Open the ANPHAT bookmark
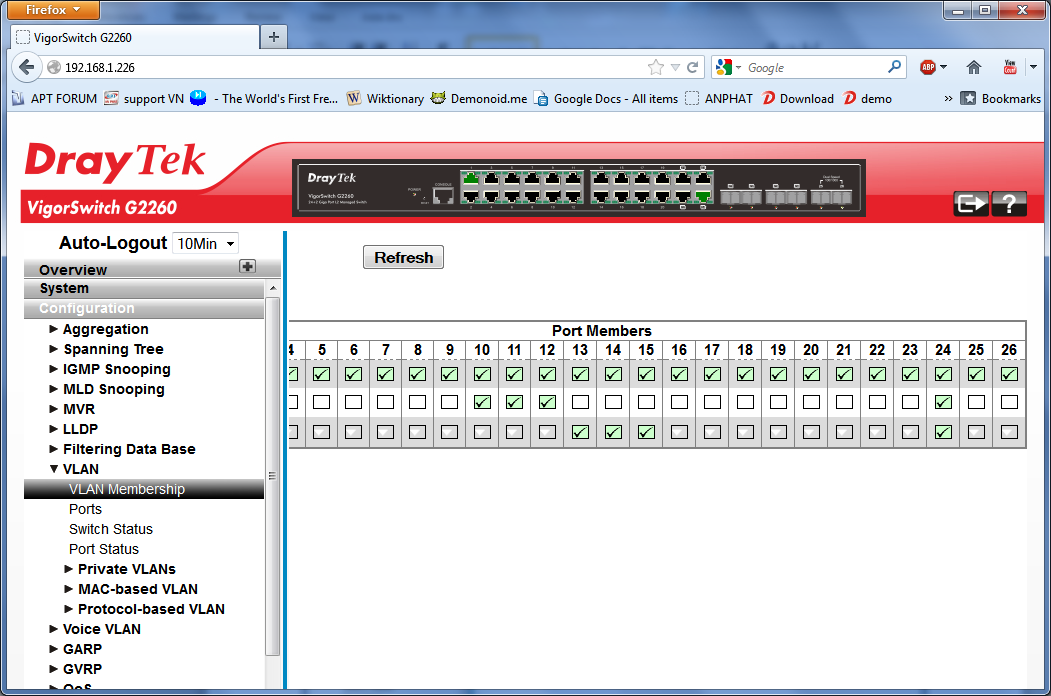This screenshot has width=1051, height=696. (719, 99)
